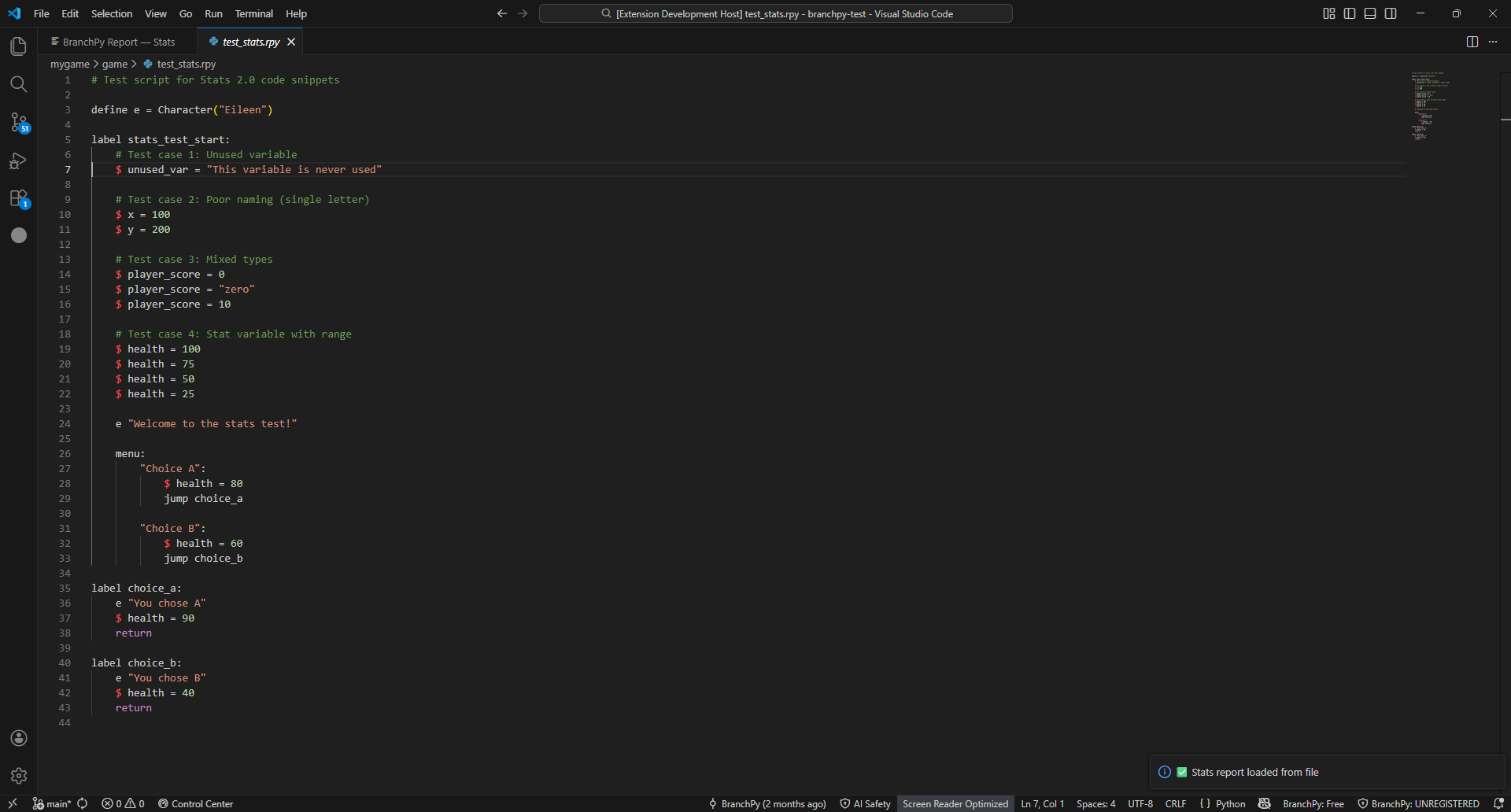The image size is (1511, 812).
Task: Open the Control Center
Action: (195, 803)
